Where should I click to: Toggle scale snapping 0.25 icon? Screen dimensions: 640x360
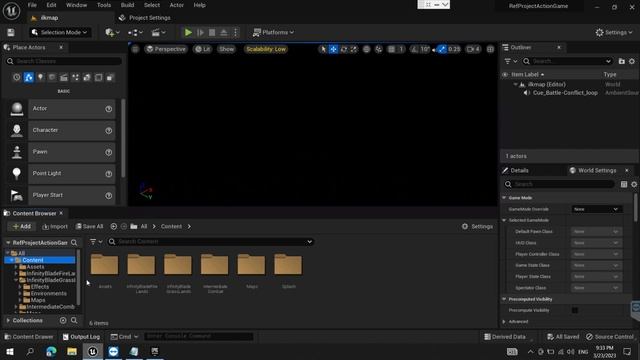[442, 49]
